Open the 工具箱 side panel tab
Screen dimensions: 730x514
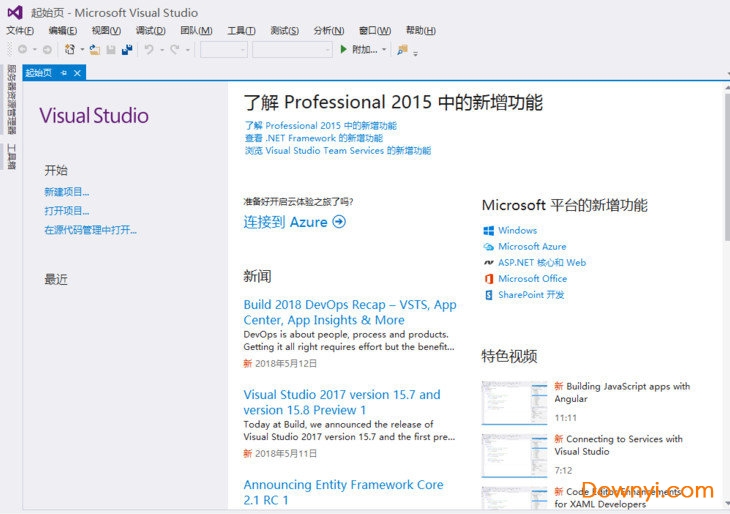point(11,158)
